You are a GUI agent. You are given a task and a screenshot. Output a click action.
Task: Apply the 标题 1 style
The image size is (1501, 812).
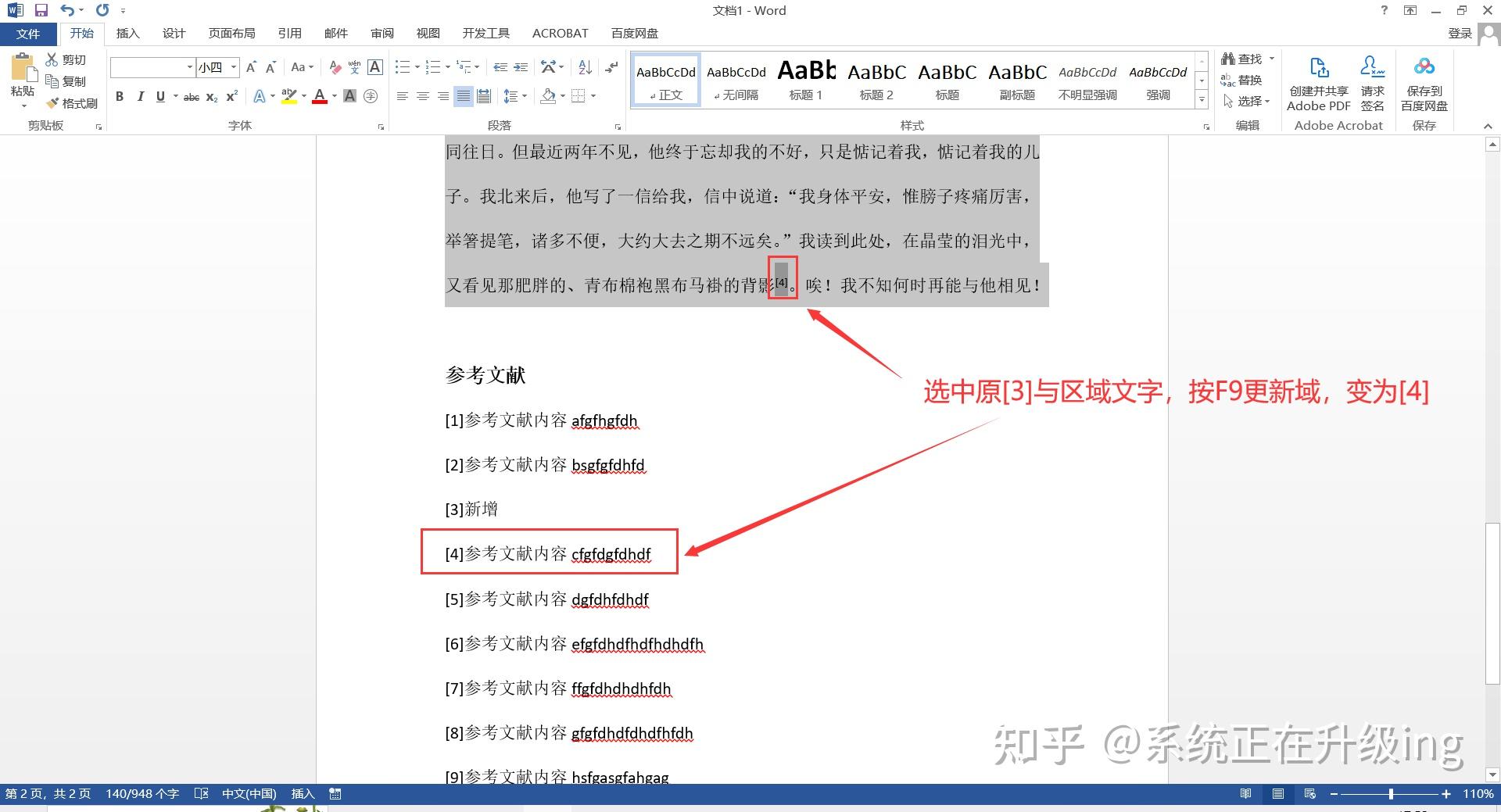806,78
